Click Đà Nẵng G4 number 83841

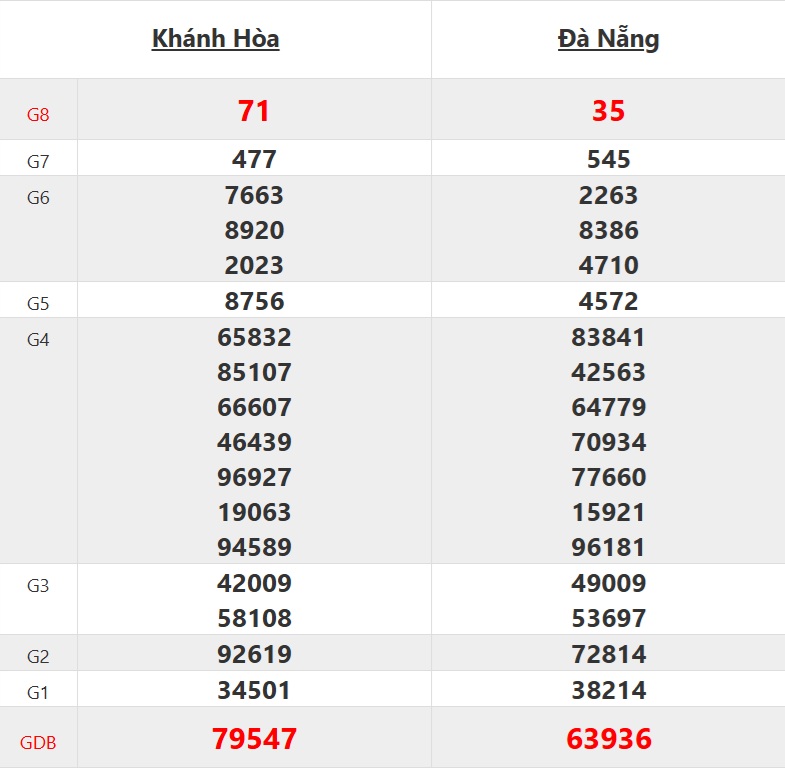point(608,337)
